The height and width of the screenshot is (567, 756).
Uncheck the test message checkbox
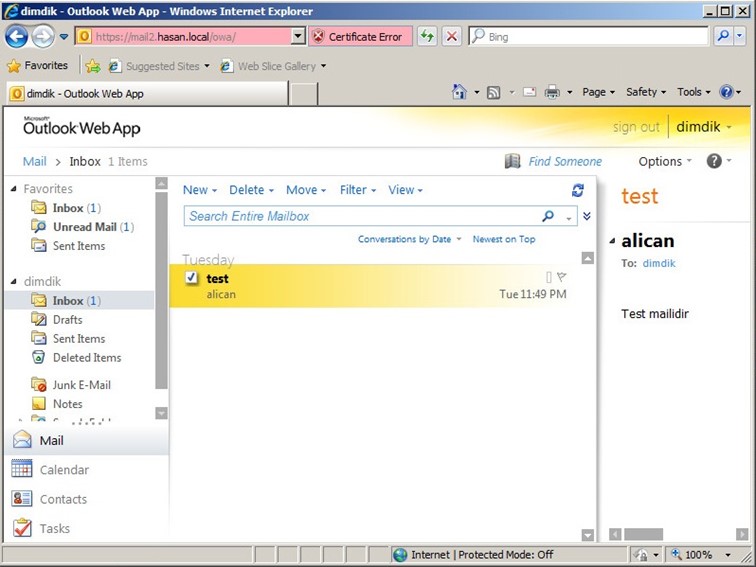point(191,277)
